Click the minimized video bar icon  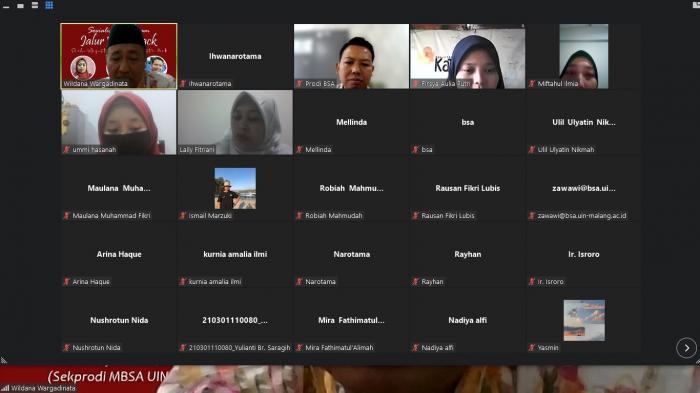click(x=6, y=6)
